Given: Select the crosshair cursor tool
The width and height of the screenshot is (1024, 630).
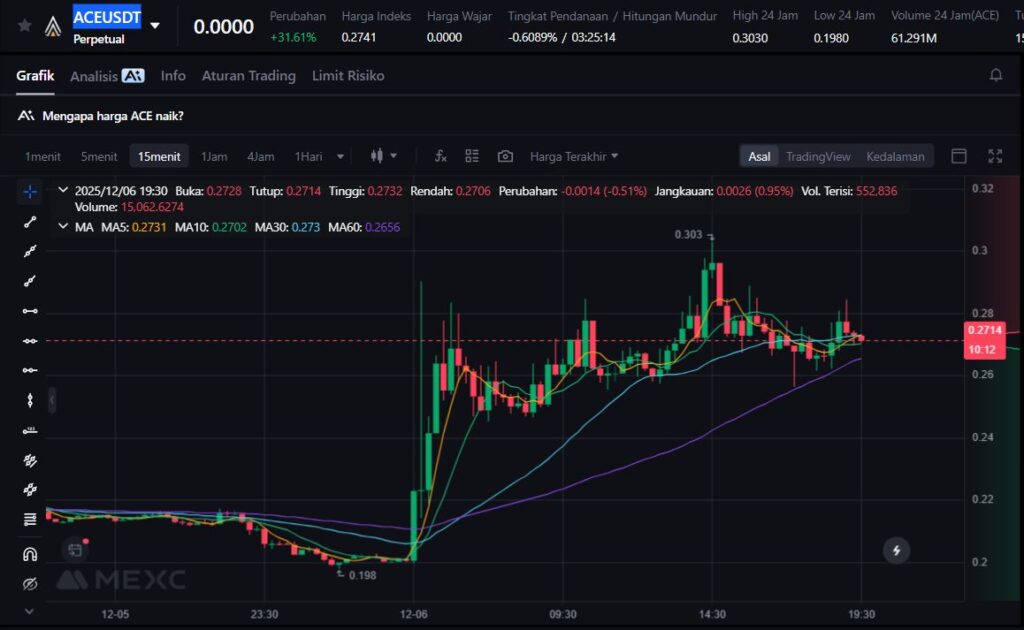Looking at the screenshot, I should coord(30,191).
